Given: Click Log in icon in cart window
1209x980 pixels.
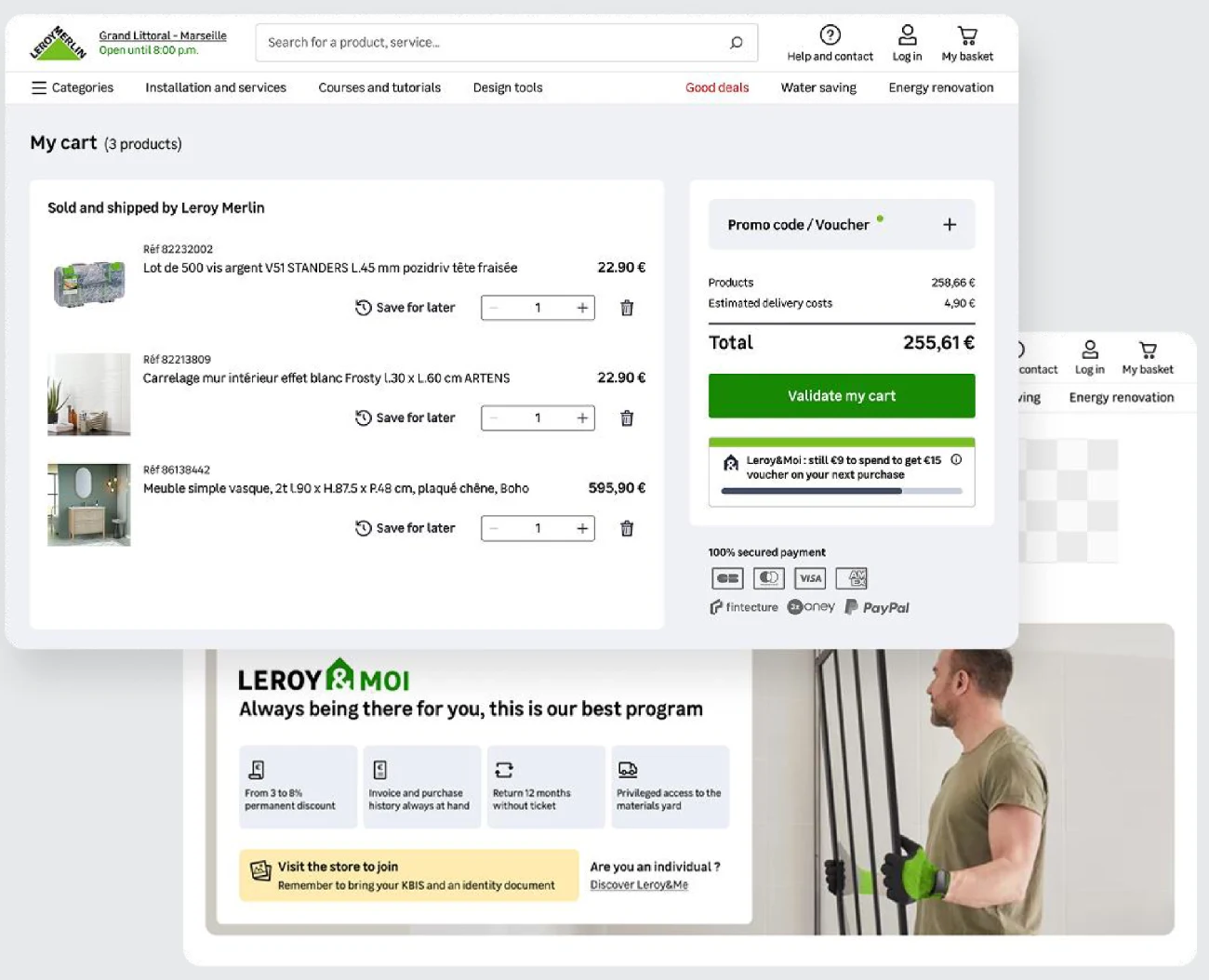Looking at the screenshot, I should pyautogui.click(x=907, y=44).
